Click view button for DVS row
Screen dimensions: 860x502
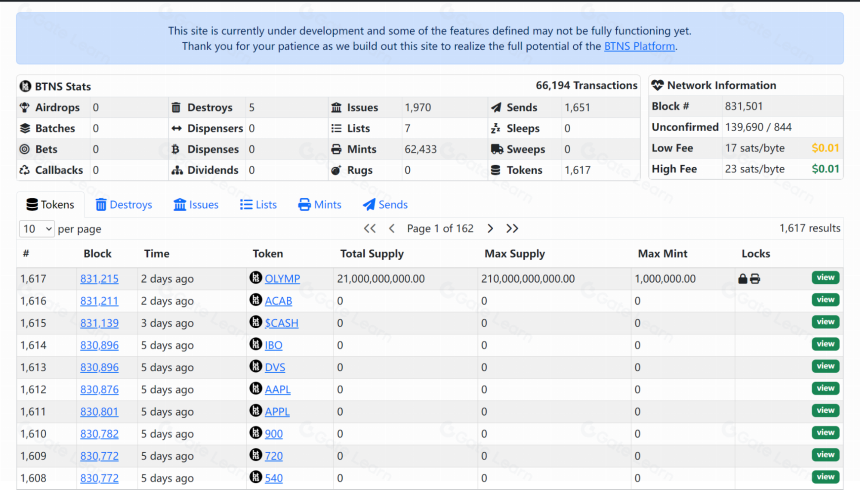825,366
